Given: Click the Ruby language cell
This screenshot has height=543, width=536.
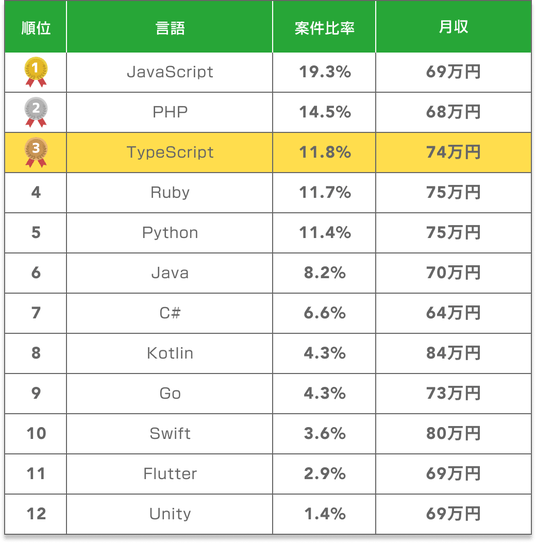Looking at the screenshot, I should [x=169, y=193].
